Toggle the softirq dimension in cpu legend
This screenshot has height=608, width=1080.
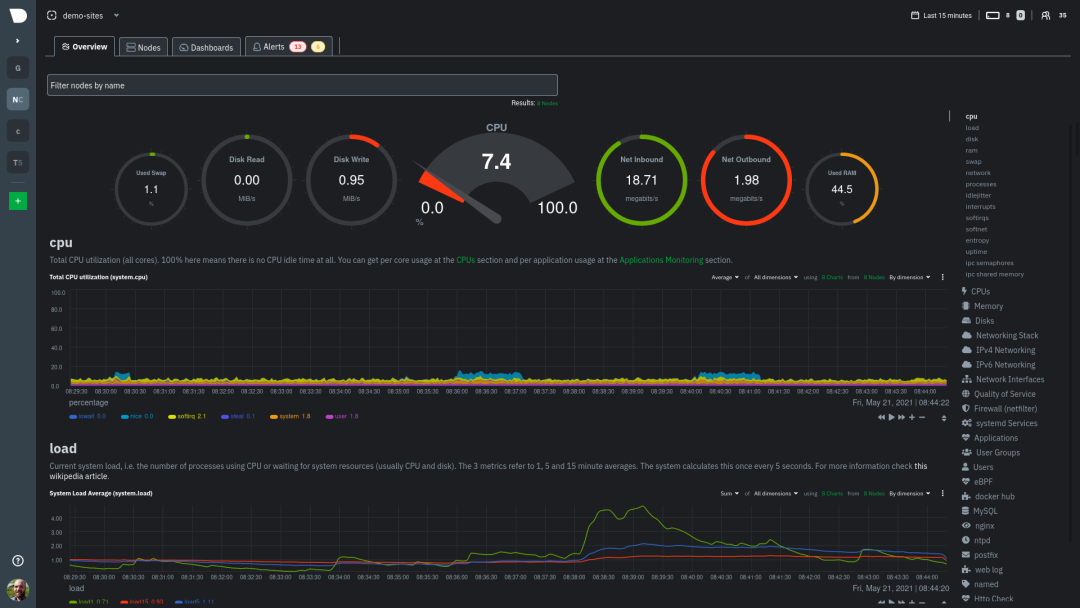187,417
